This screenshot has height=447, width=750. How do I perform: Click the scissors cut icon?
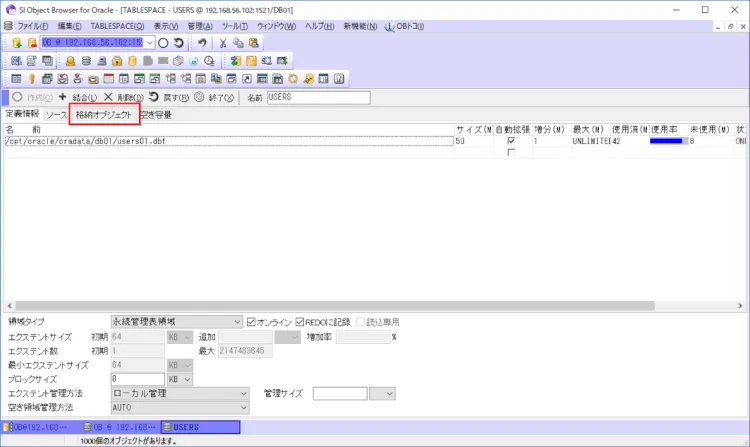pos(223,43)
